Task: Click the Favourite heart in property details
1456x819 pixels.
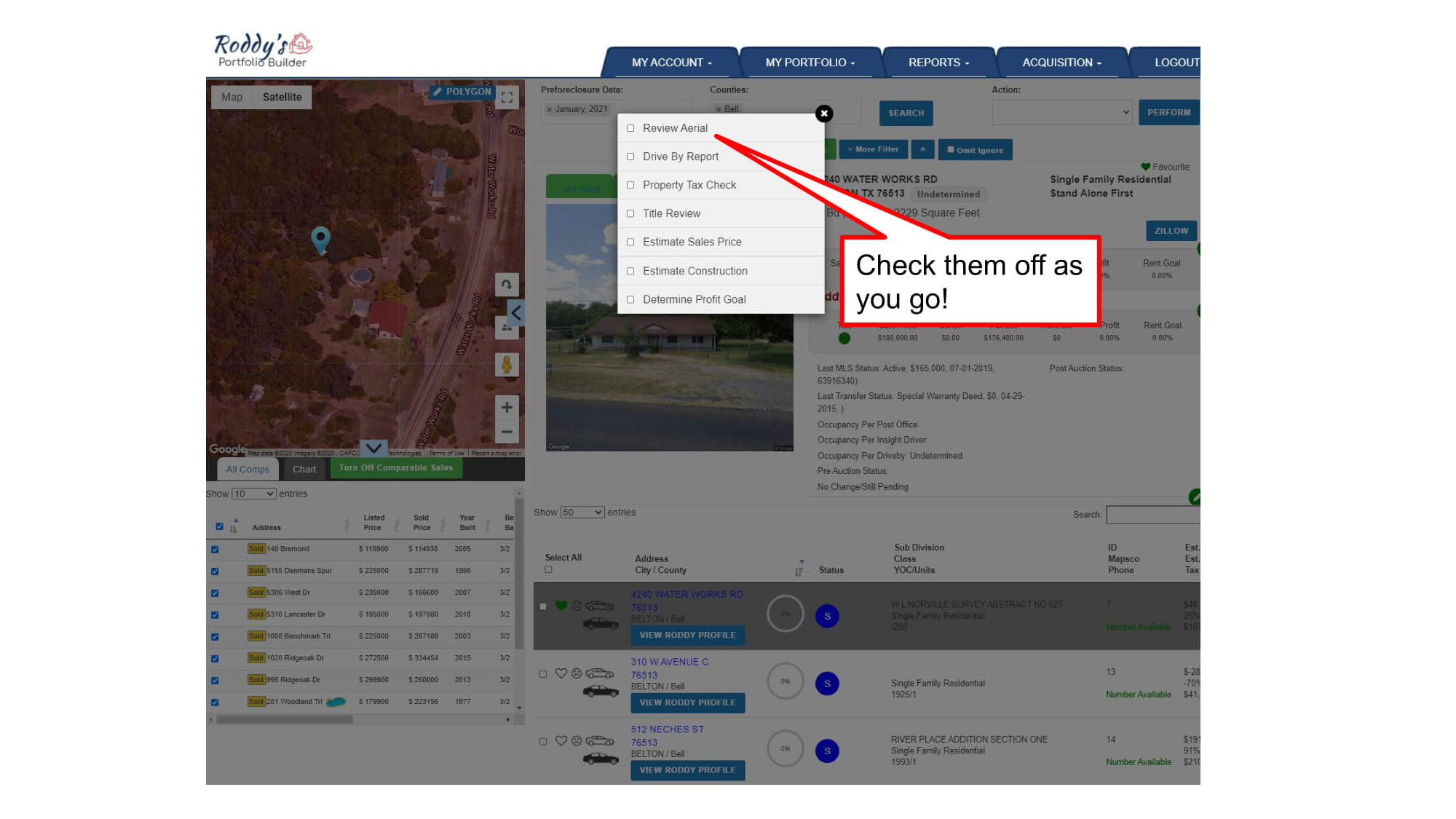Action: tap(1146, 167)
